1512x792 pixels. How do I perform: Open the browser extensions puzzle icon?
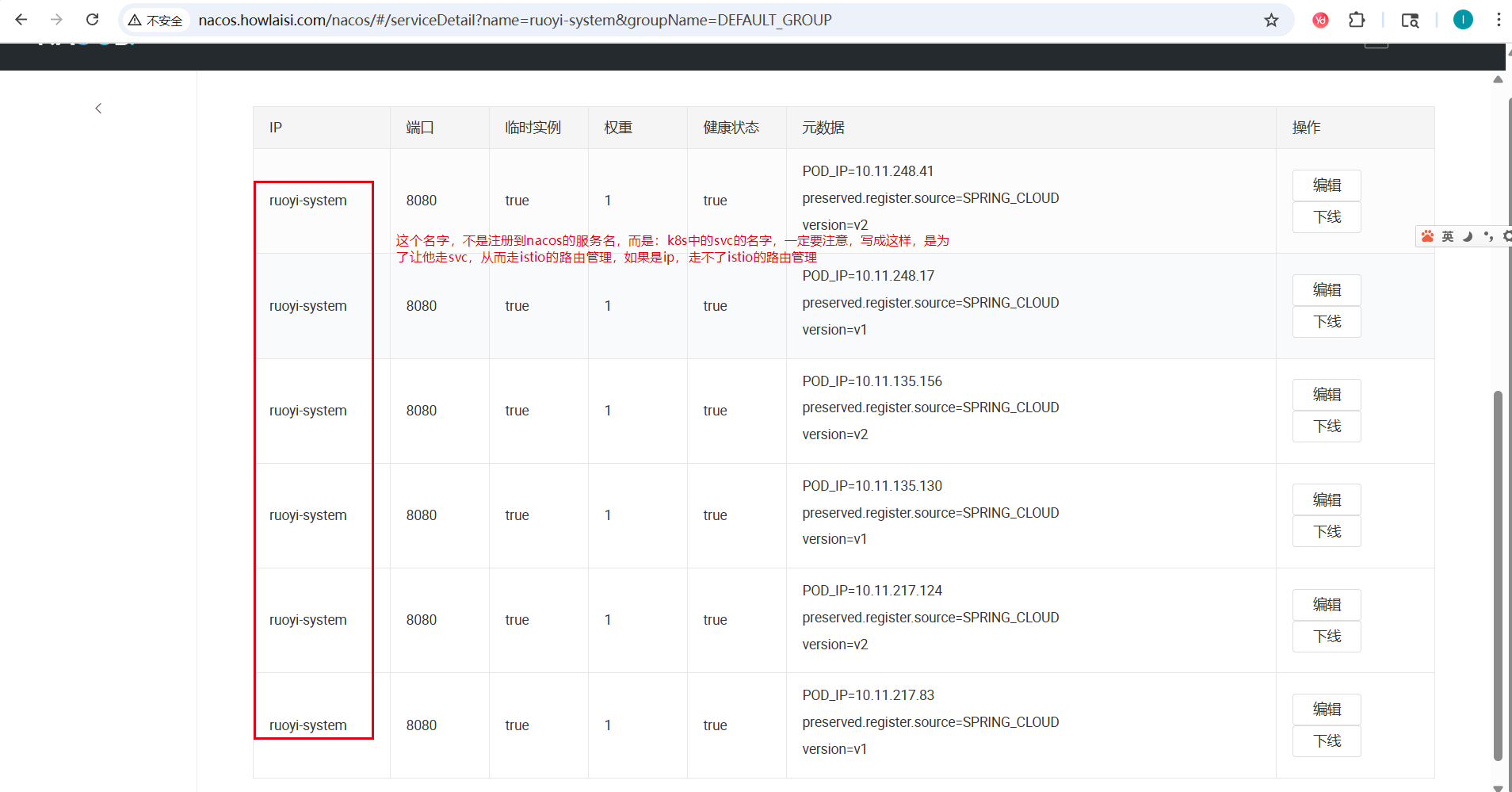[1357, 20]
